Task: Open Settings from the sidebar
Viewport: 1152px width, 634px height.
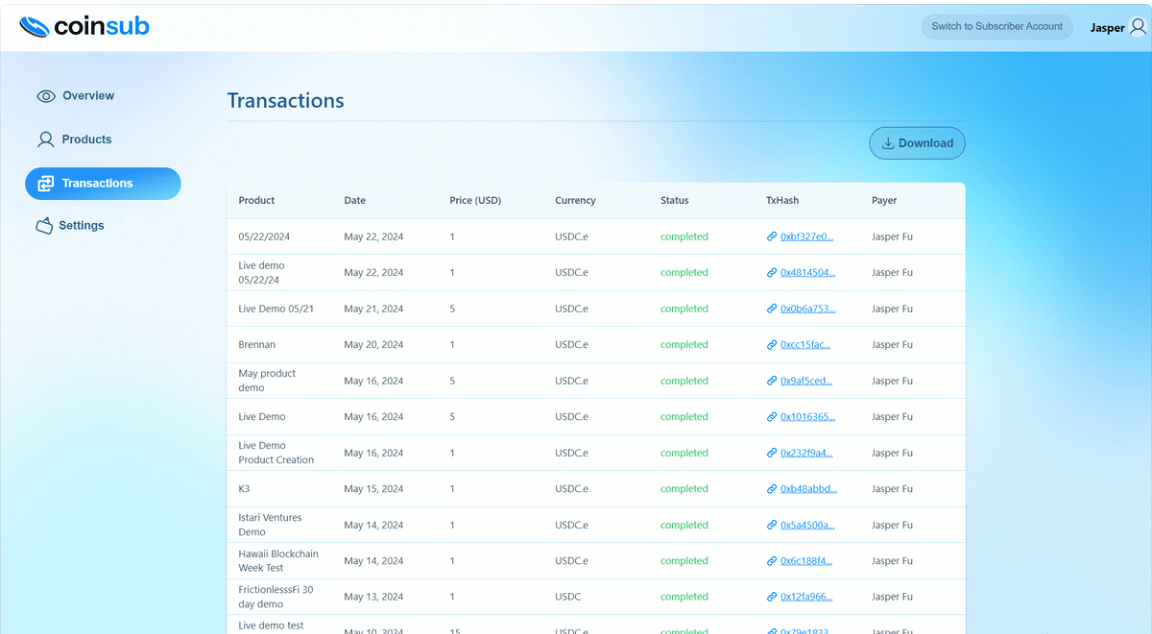Action: point(81,226)
